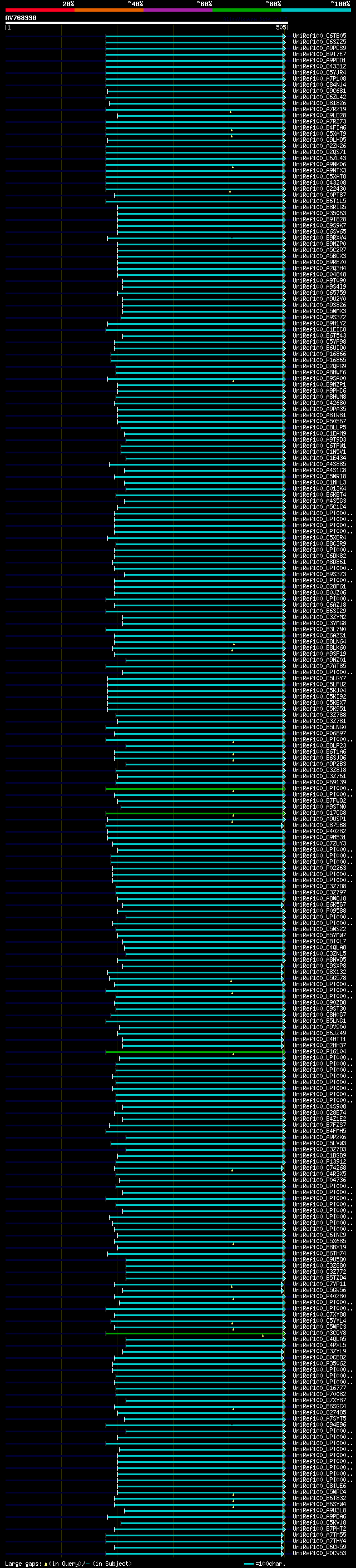Select the UniRef100_Q16777 label
The width and height of the screenshot is (356, 1568).
tap(319, 1388)
